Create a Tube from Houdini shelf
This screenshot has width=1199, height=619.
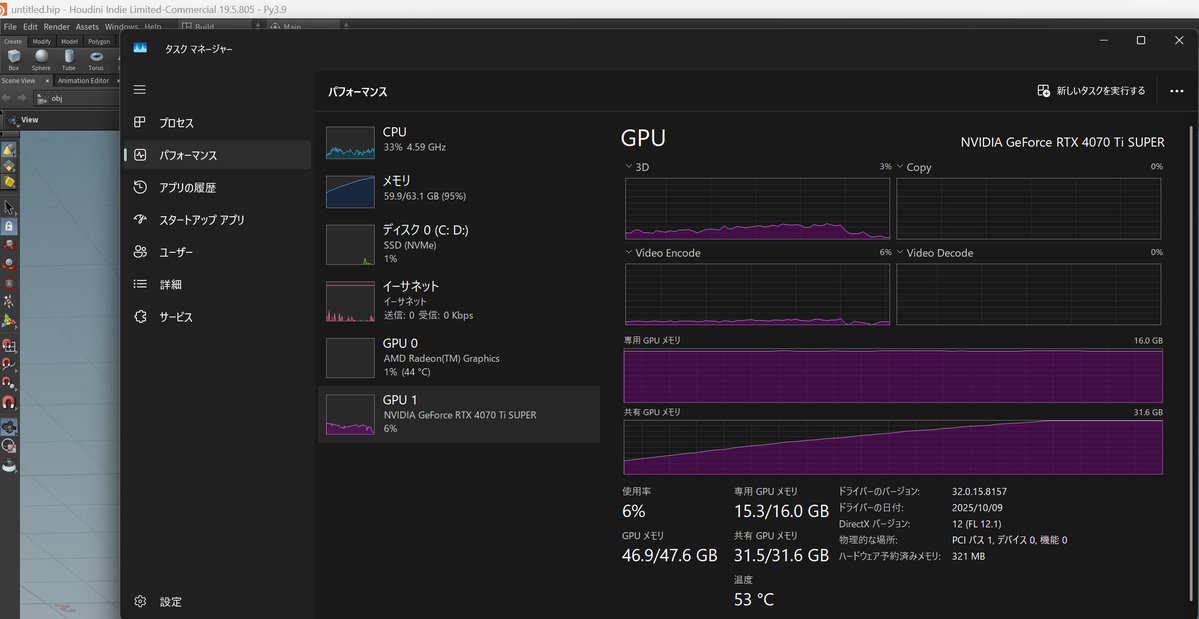coord(69,60)
